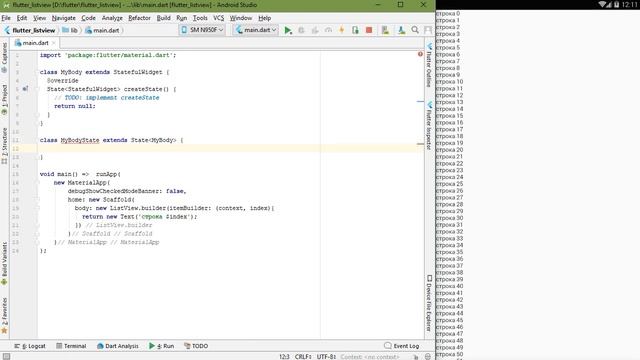
Task: Click the 'строка 10' list row on device
Action: 449,82
